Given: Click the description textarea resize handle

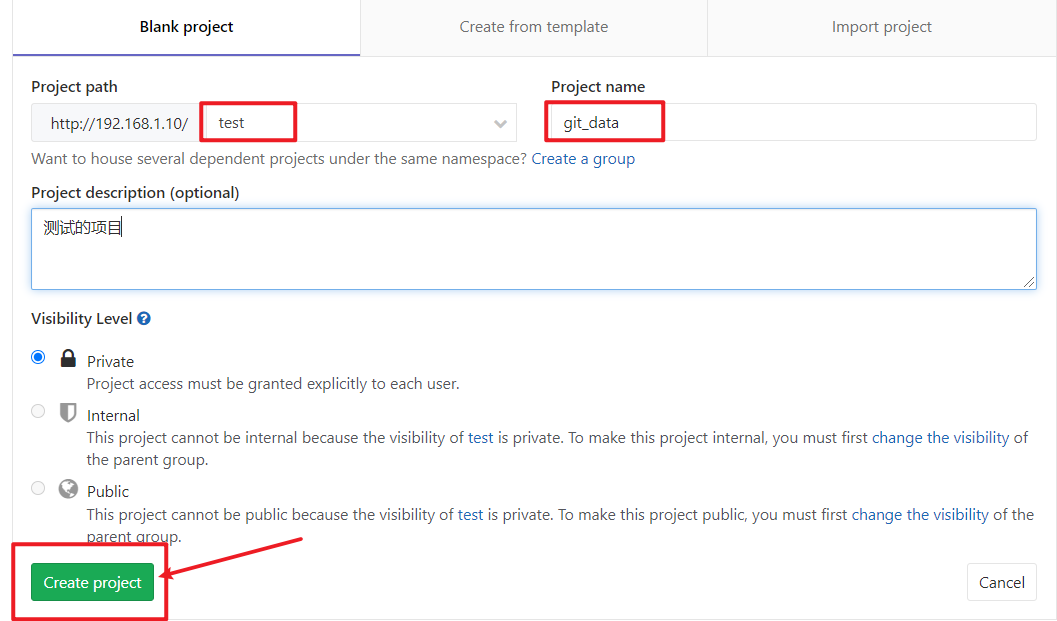Looking at the screenshot, I should point(1029,282).
